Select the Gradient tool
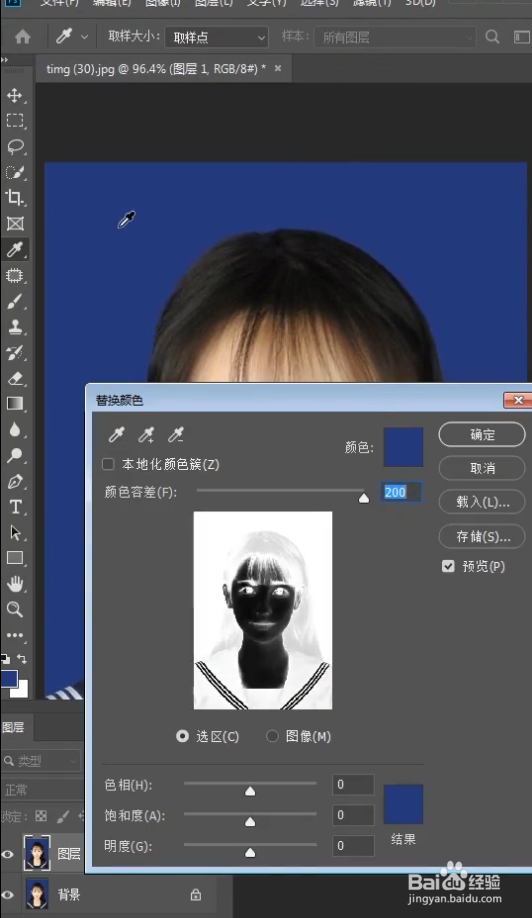 [15, 404]
